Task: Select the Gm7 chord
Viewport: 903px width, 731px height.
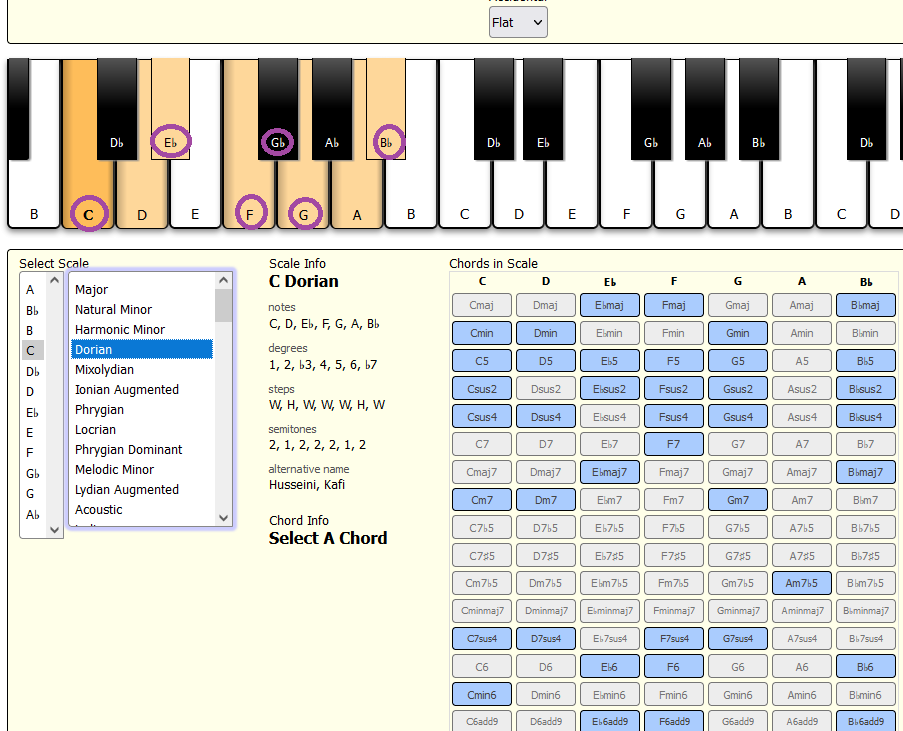Action: 738,500
